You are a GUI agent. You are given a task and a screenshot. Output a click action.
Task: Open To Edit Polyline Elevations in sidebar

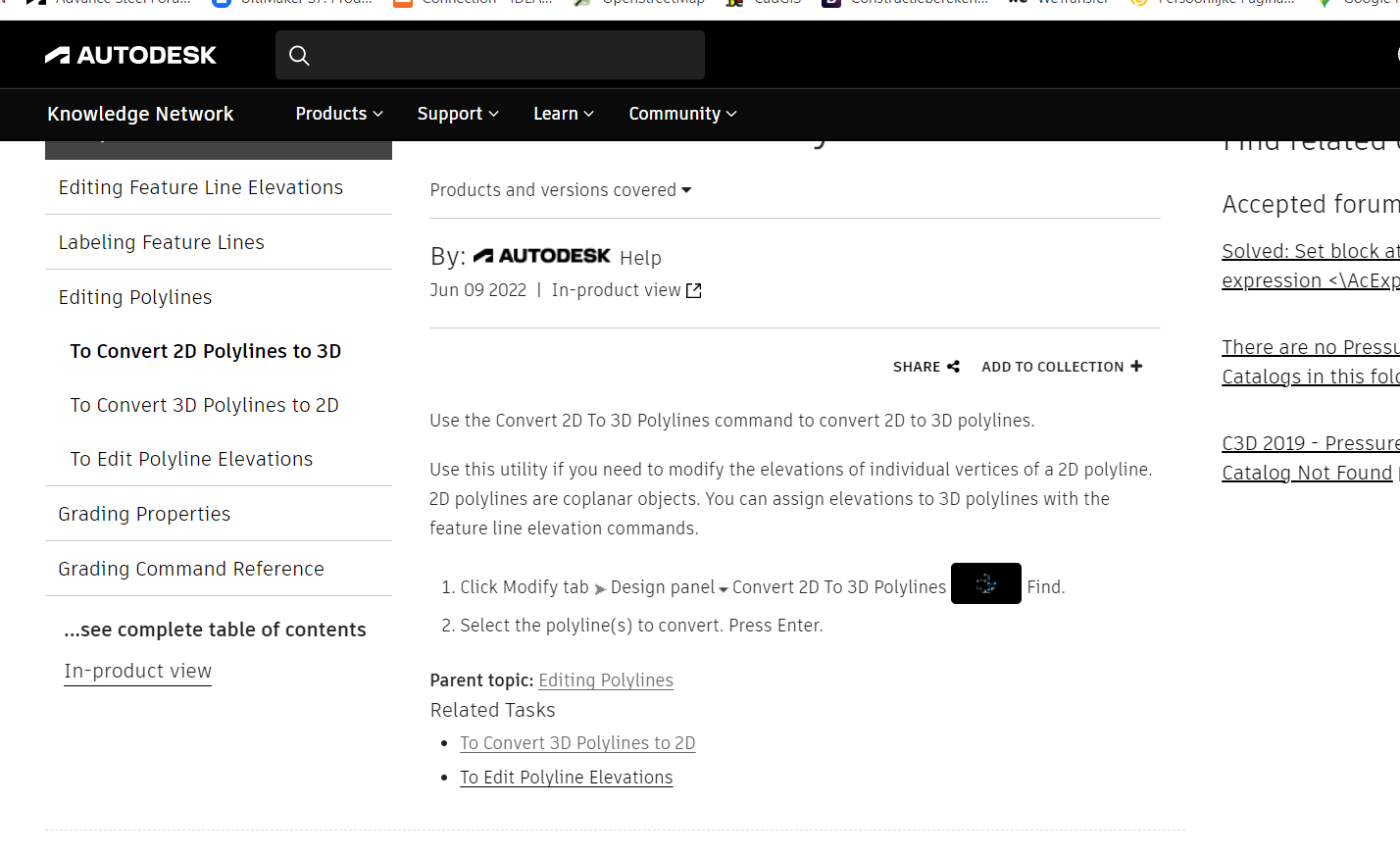click(191, 459)
